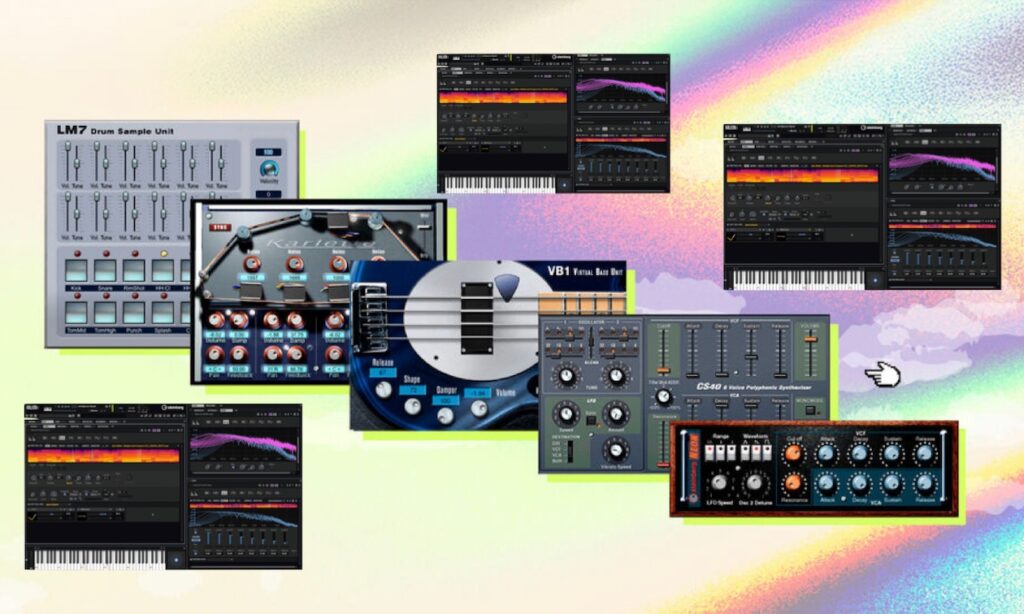Select the velocity value field above the LM7 knob
1024x614 pixels.
point(268,152)
